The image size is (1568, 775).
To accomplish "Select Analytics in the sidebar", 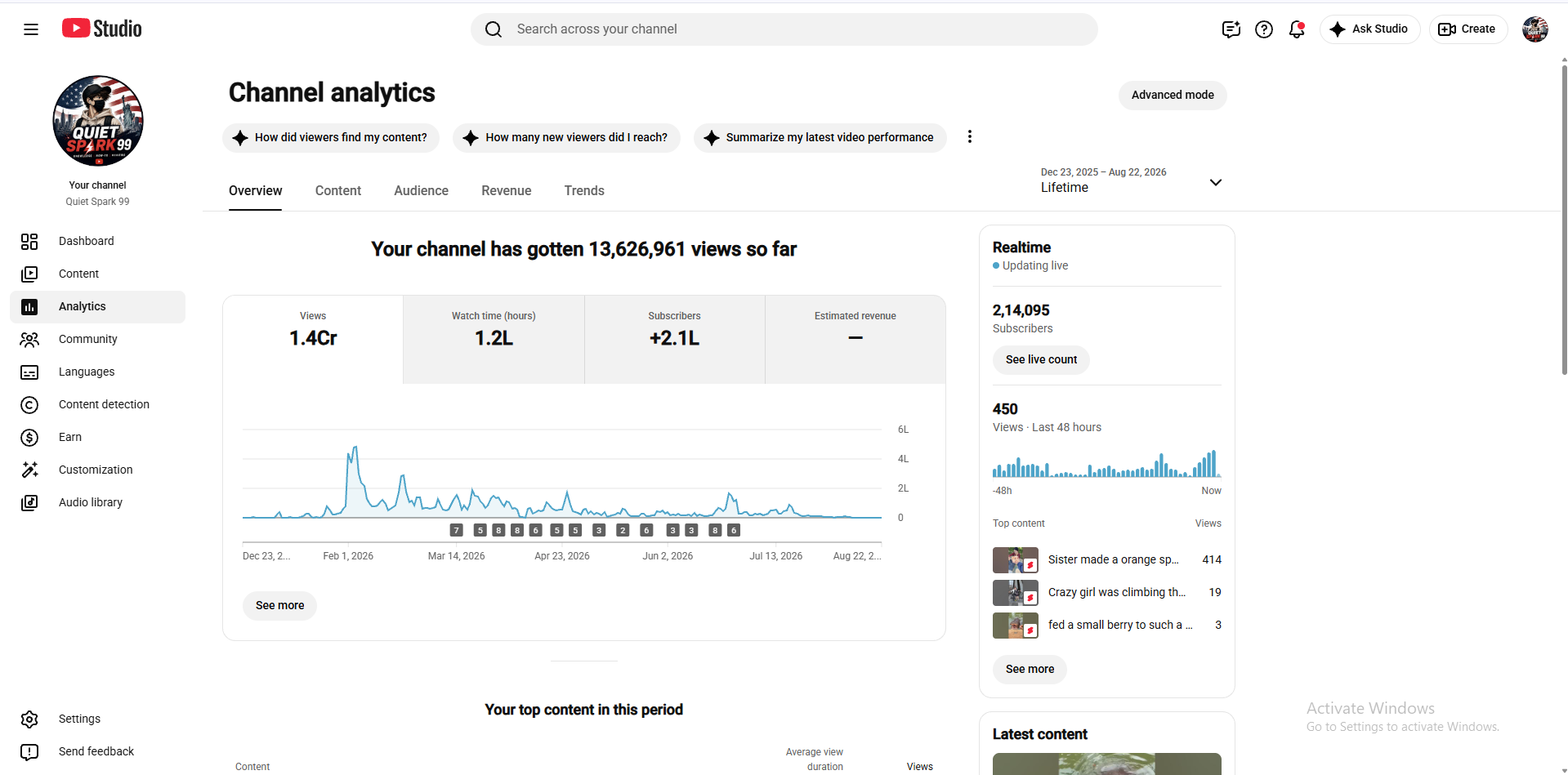I will (x=97, y=306).
